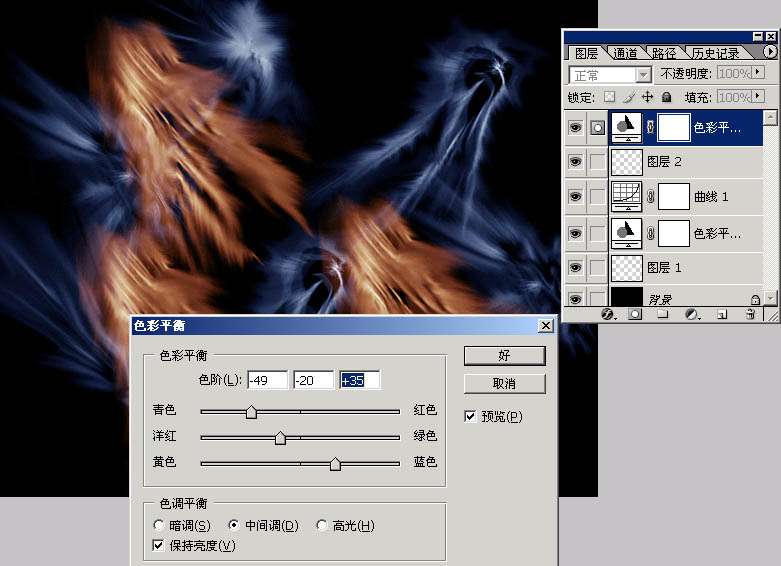Click unselected 色彩平 layer's adjustment thumbnail
This screenshot has height=566, width=781.
pyautogui.click(x=626, y=233)
